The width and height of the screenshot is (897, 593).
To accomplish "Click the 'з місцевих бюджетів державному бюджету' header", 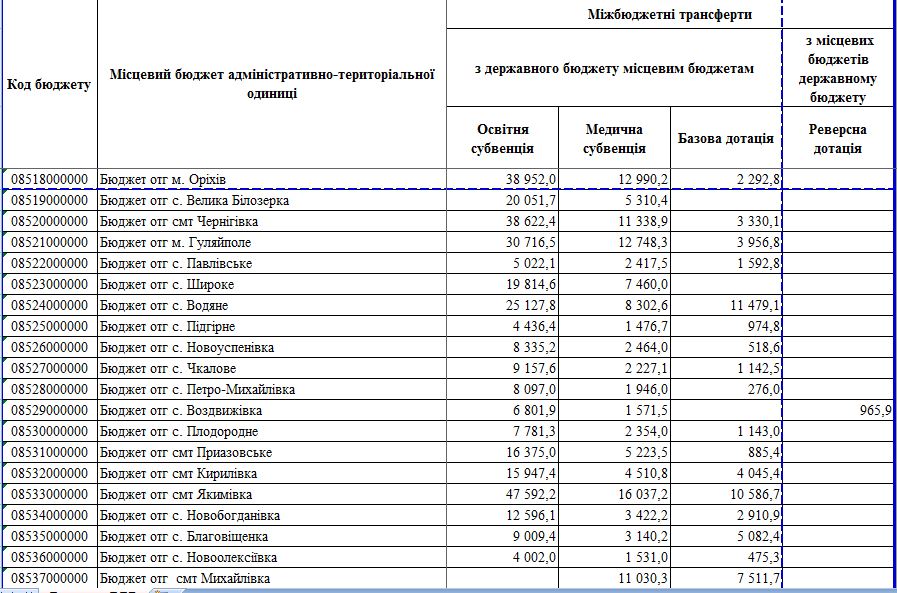I will pos(838,67).
